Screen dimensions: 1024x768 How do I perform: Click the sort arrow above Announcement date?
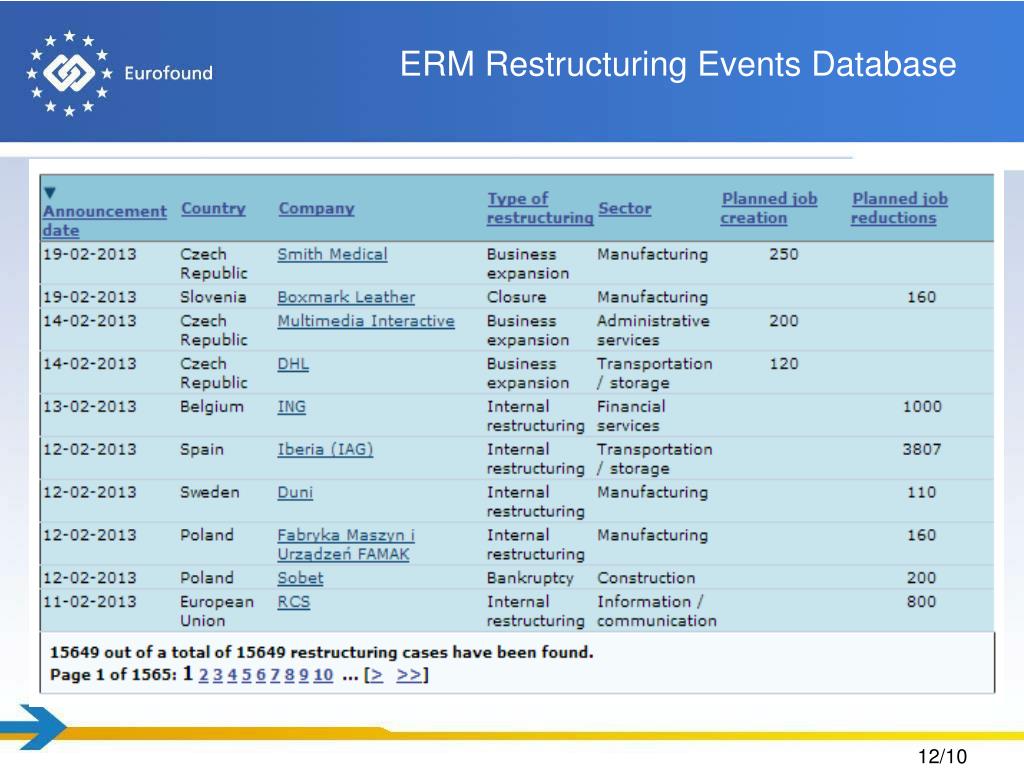click(50, 193)
